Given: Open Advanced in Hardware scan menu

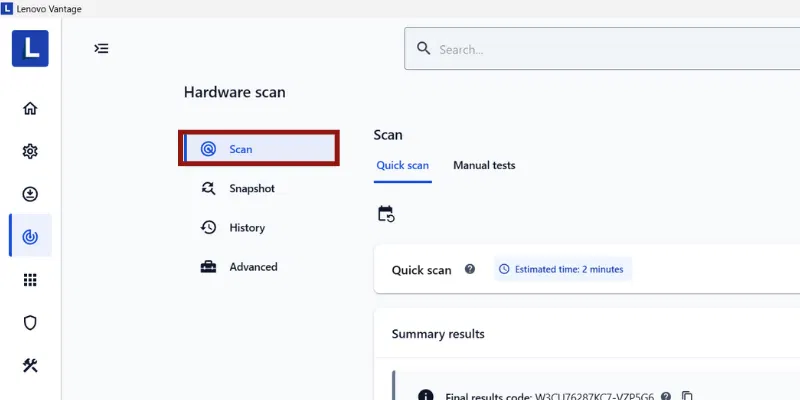Looking at the screenshot, I should [x=253, y=267].
